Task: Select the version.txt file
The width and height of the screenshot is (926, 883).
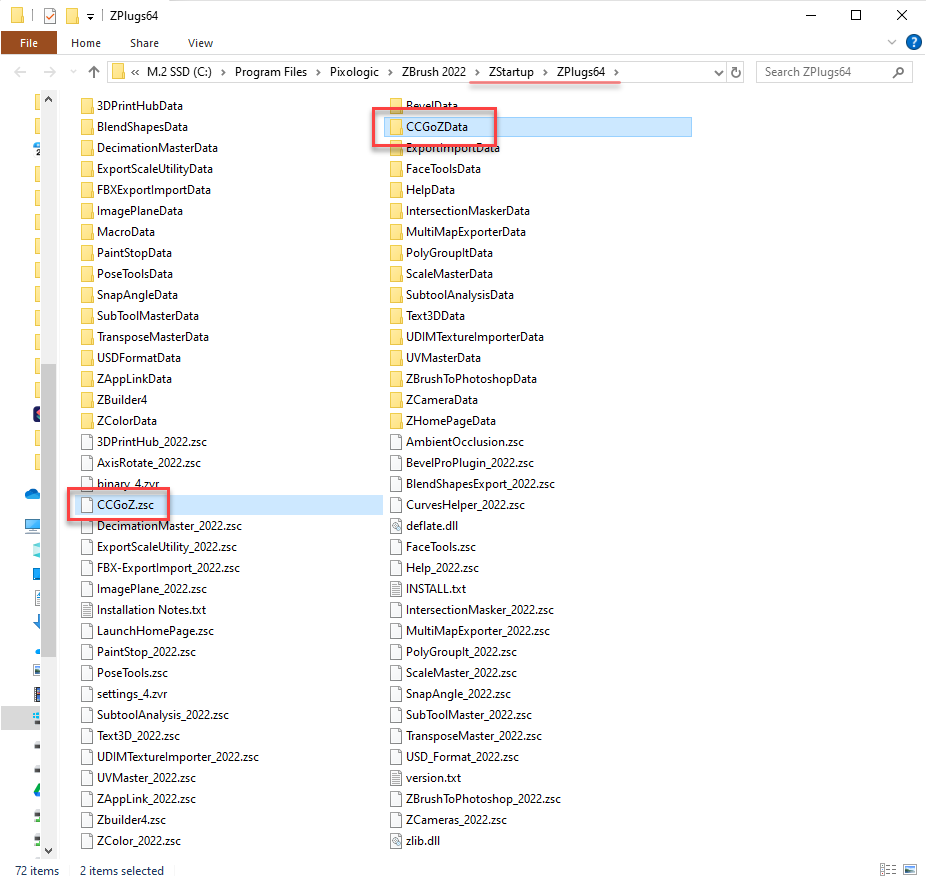Action: (426, 778)
